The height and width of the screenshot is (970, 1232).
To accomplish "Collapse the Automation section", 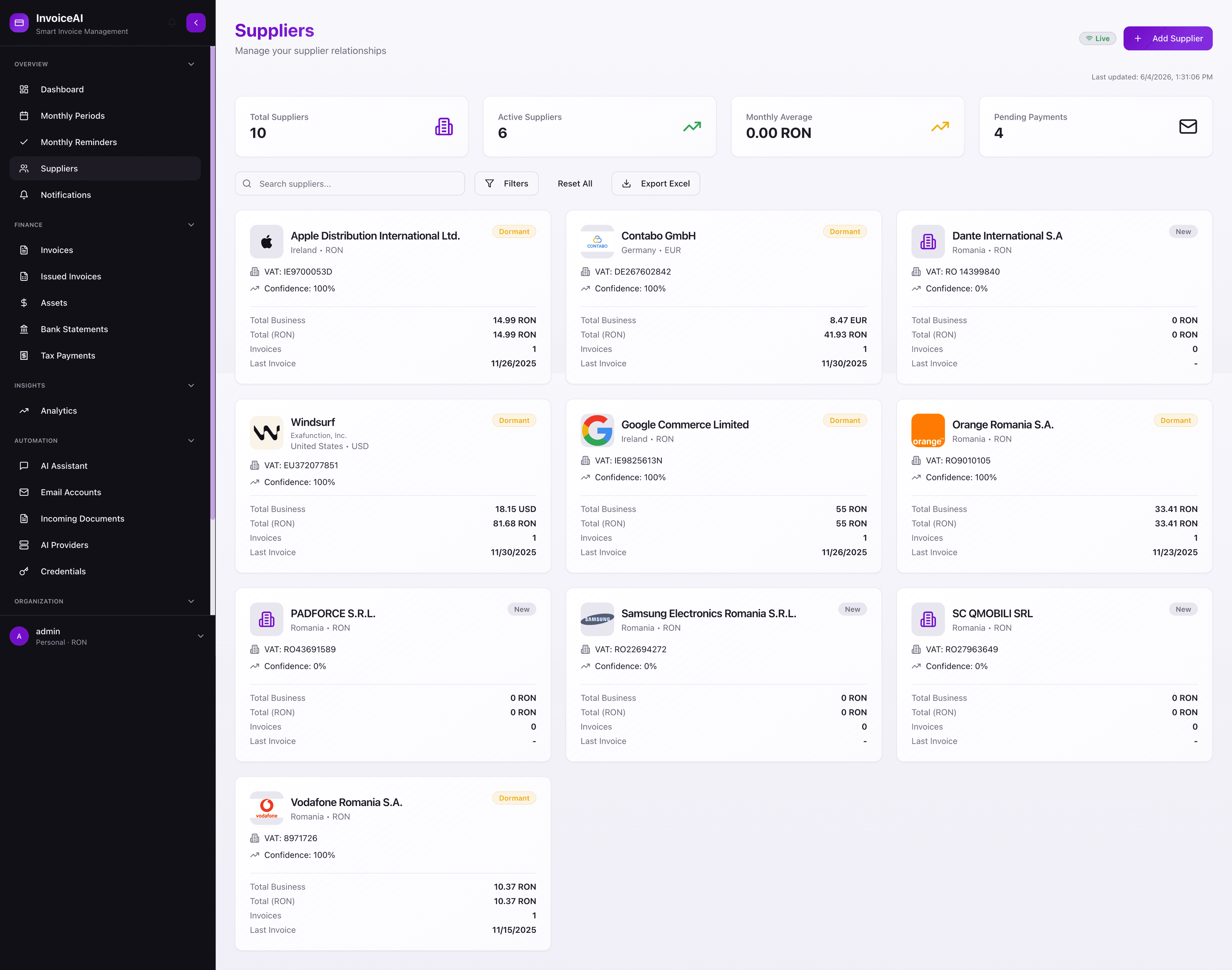I will [x=191, y=441].
